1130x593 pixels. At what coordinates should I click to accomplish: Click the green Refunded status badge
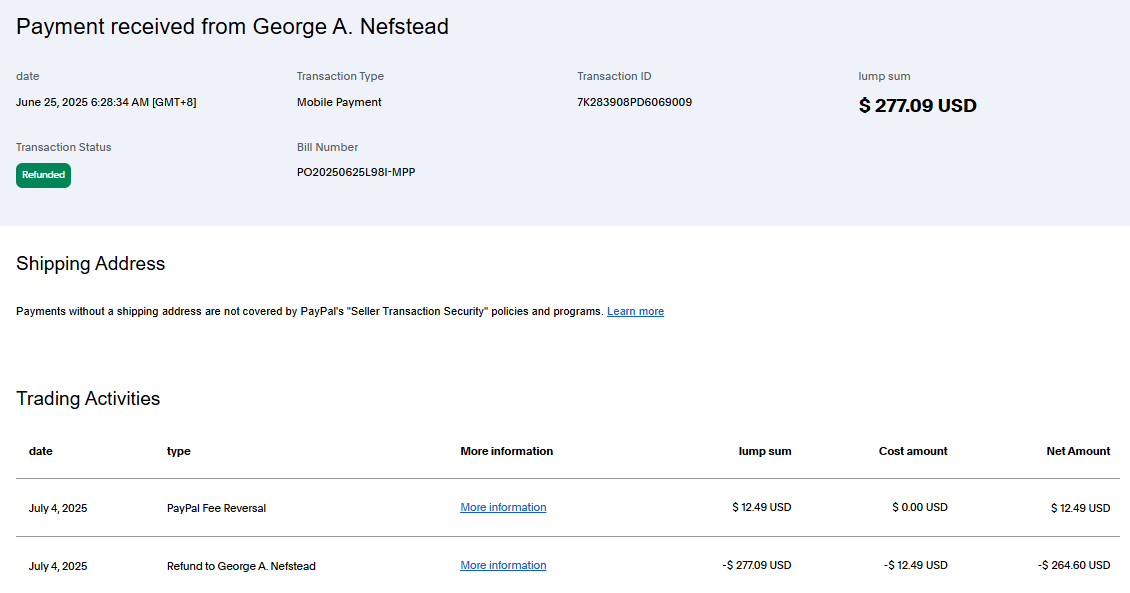click(x=43, y=175)
